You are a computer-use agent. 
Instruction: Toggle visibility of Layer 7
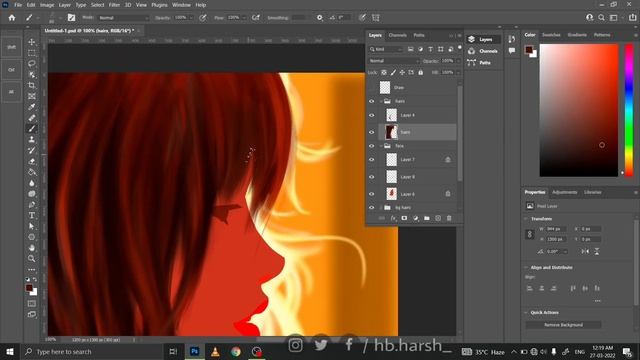pos(371,160)
